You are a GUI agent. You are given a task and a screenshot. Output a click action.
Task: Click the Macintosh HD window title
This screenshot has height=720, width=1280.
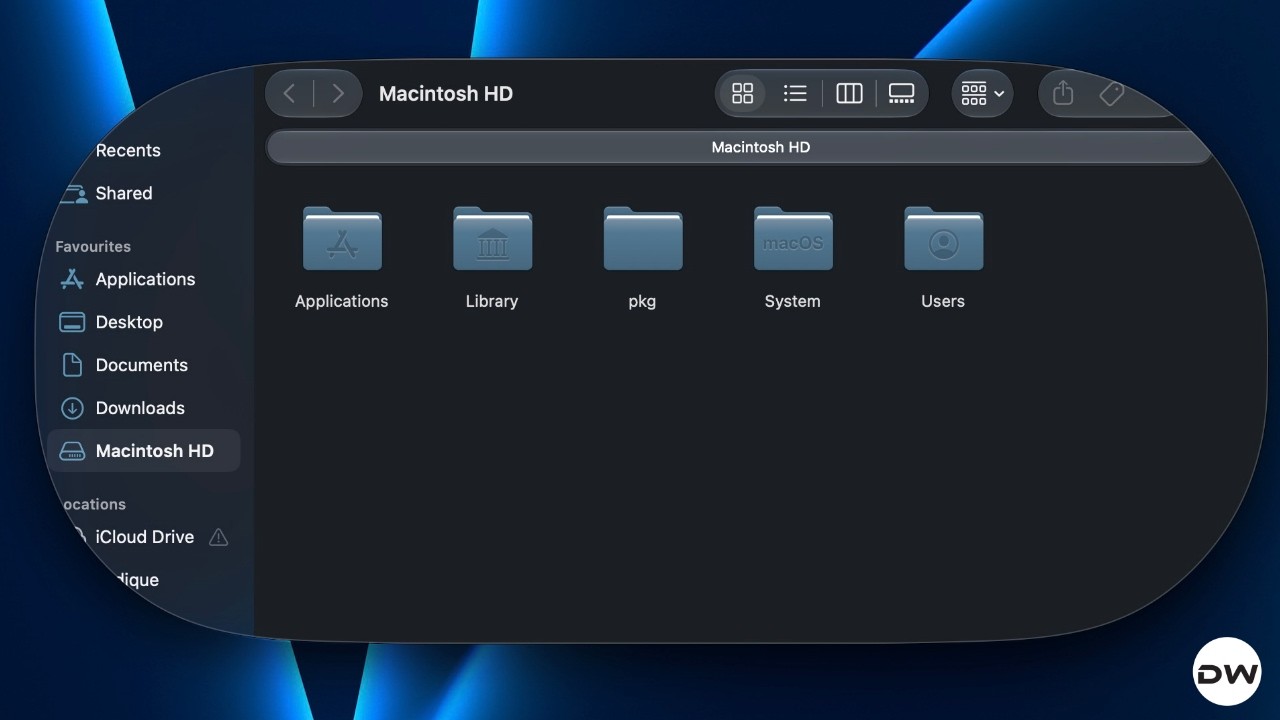[x=446, y=94]
